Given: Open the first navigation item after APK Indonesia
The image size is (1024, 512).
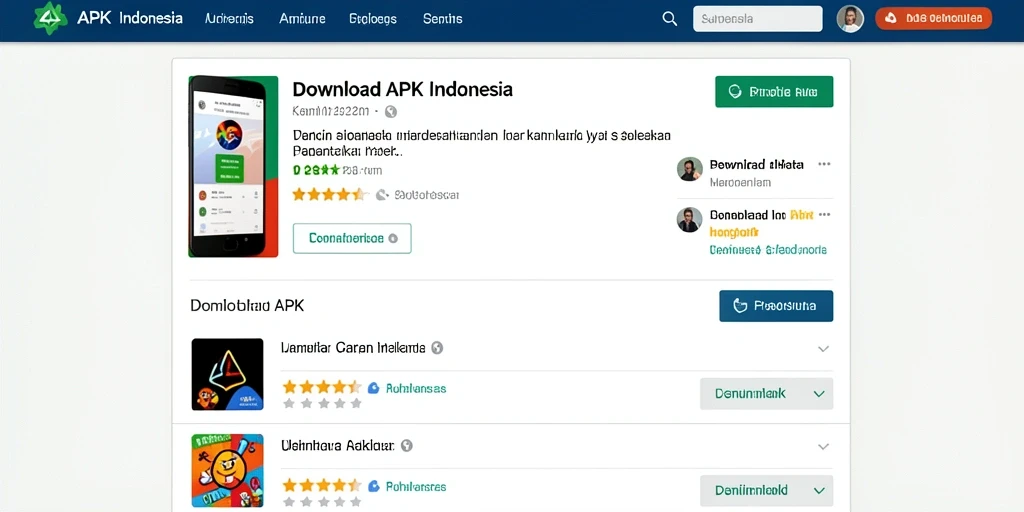Looking at the screenshot, I should (229, 19).
